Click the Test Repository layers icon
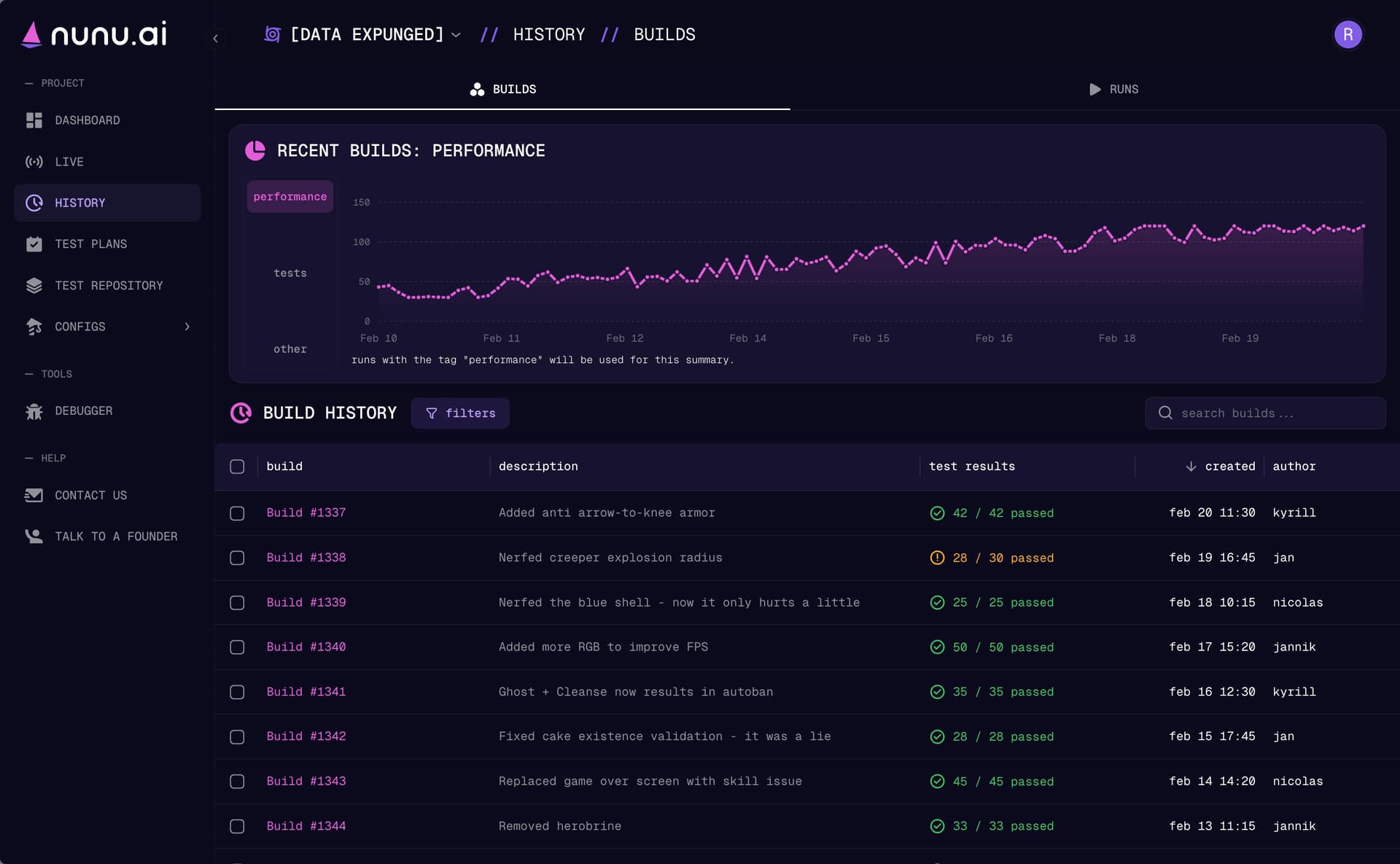The height and width of the screenshot is (864, 1400). click(34, 286)
